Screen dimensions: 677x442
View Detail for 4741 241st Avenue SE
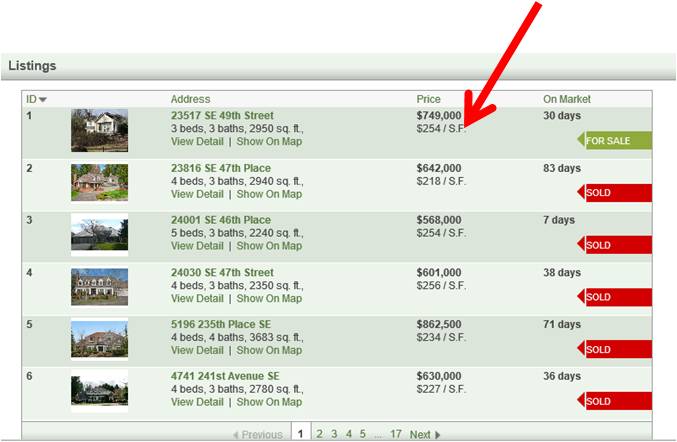coord(197,402)
